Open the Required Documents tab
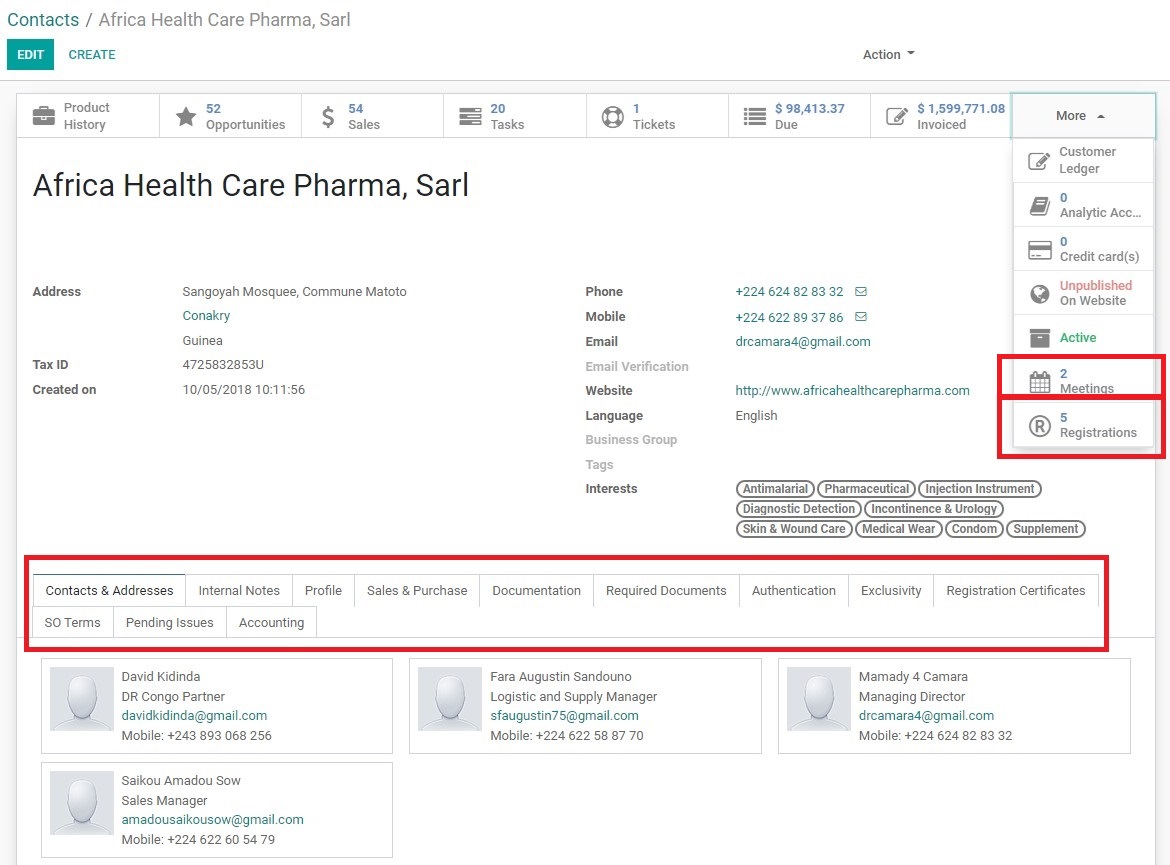 coord(666,590)
